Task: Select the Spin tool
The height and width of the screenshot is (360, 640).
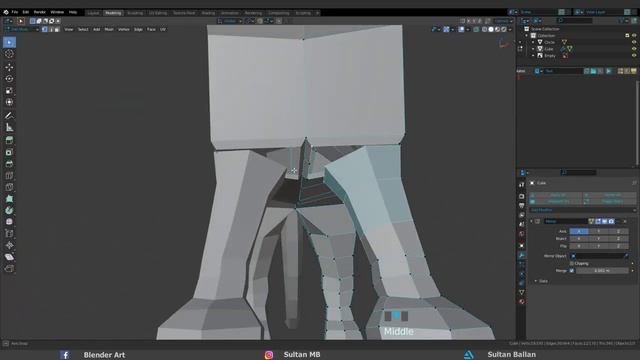Action: (9, 211)
